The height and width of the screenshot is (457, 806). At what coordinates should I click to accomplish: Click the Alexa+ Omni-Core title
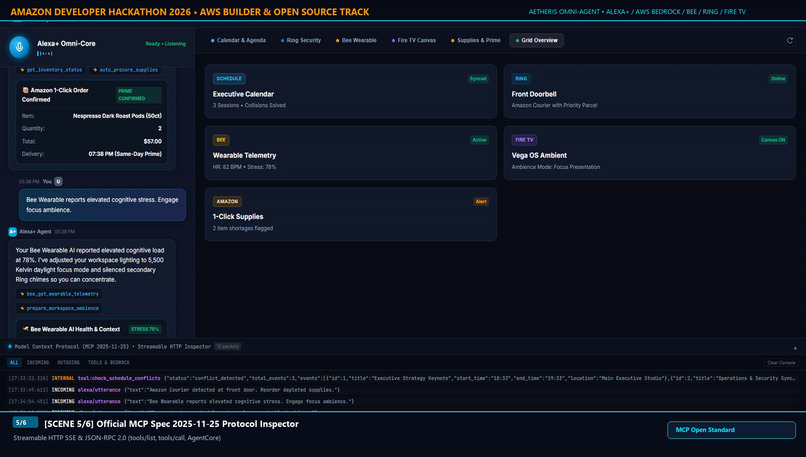pyautogui.click(x=66, y=44)
